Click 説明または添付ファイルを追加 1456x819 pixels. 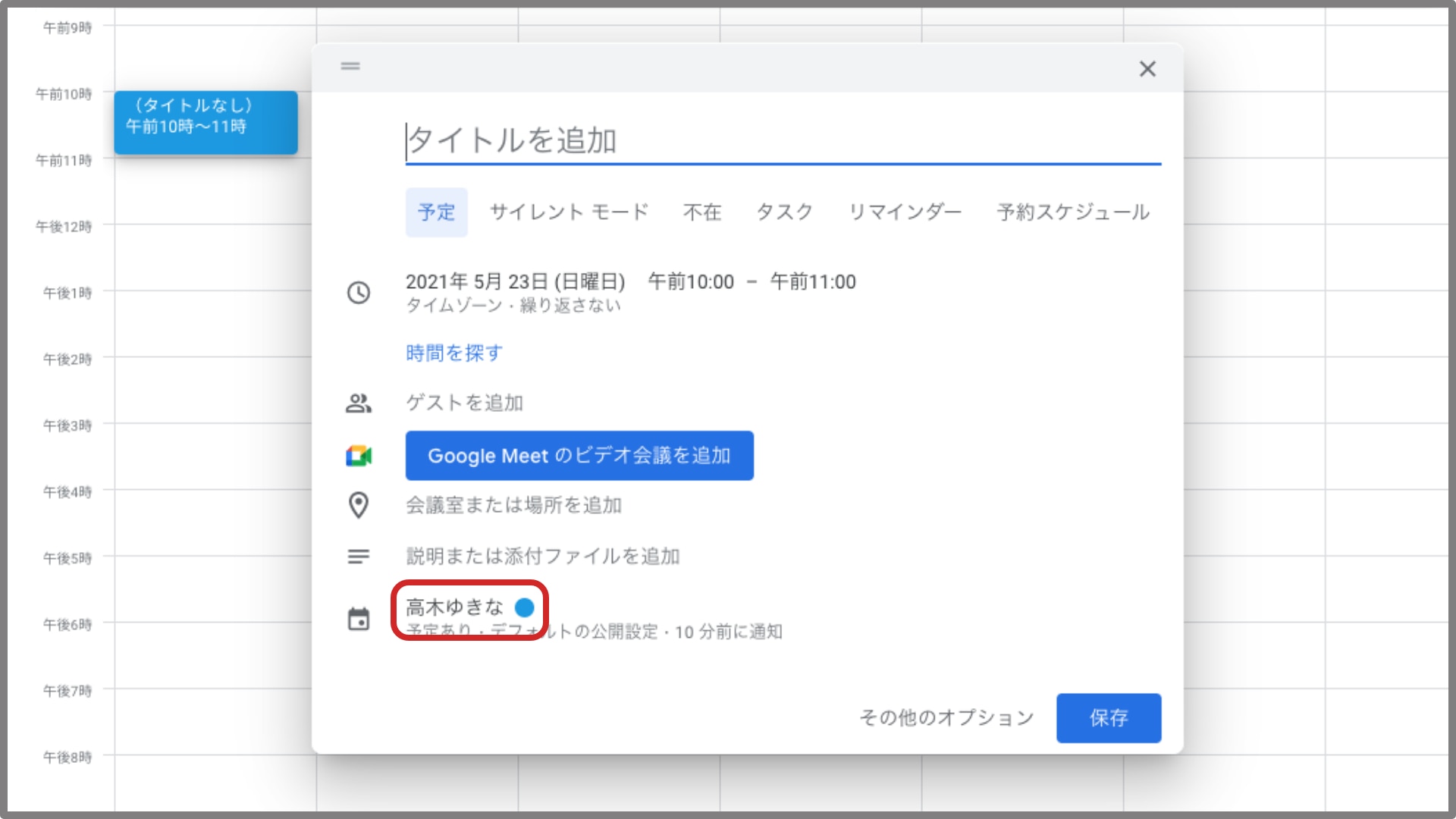coord(543,557)
